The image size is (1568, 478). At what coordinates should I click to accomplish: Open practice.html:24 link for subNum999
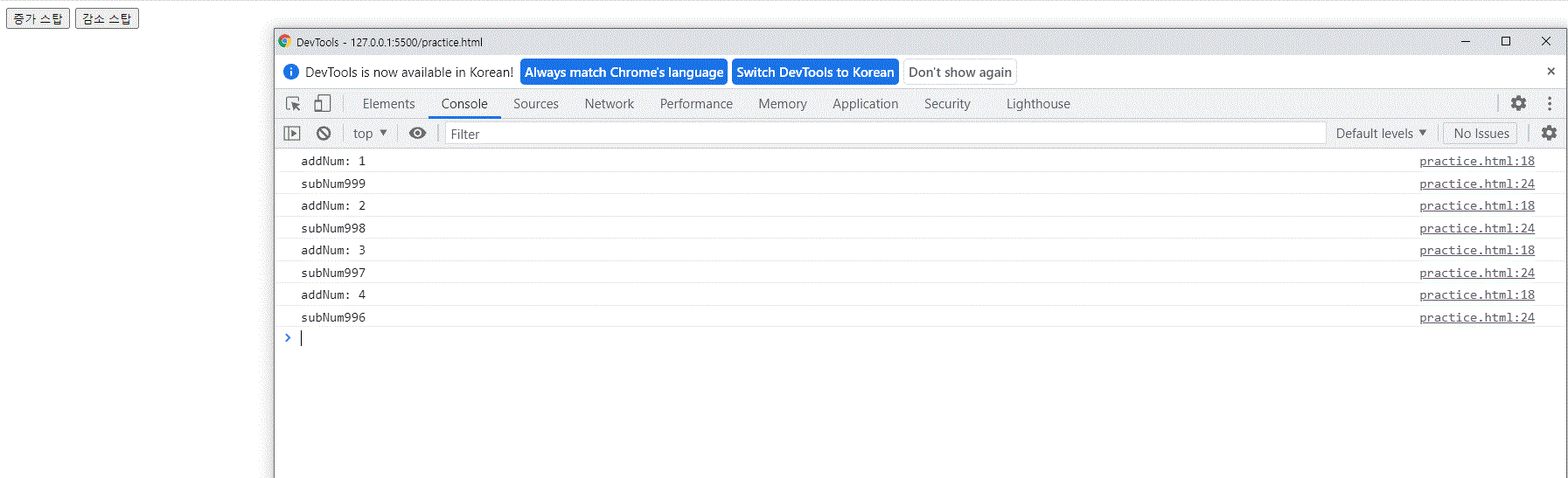(x=1477, y=184)
